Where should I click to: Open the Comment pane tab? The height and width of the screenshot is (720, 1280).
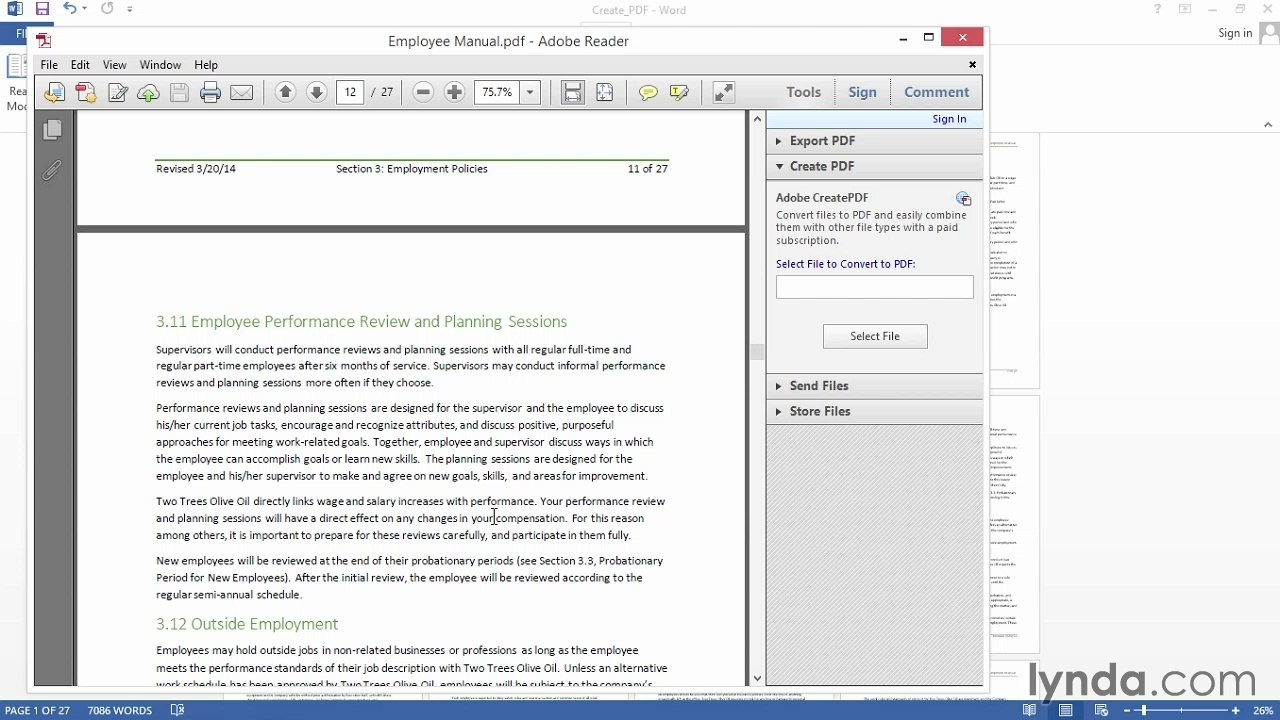pos(936,92)
